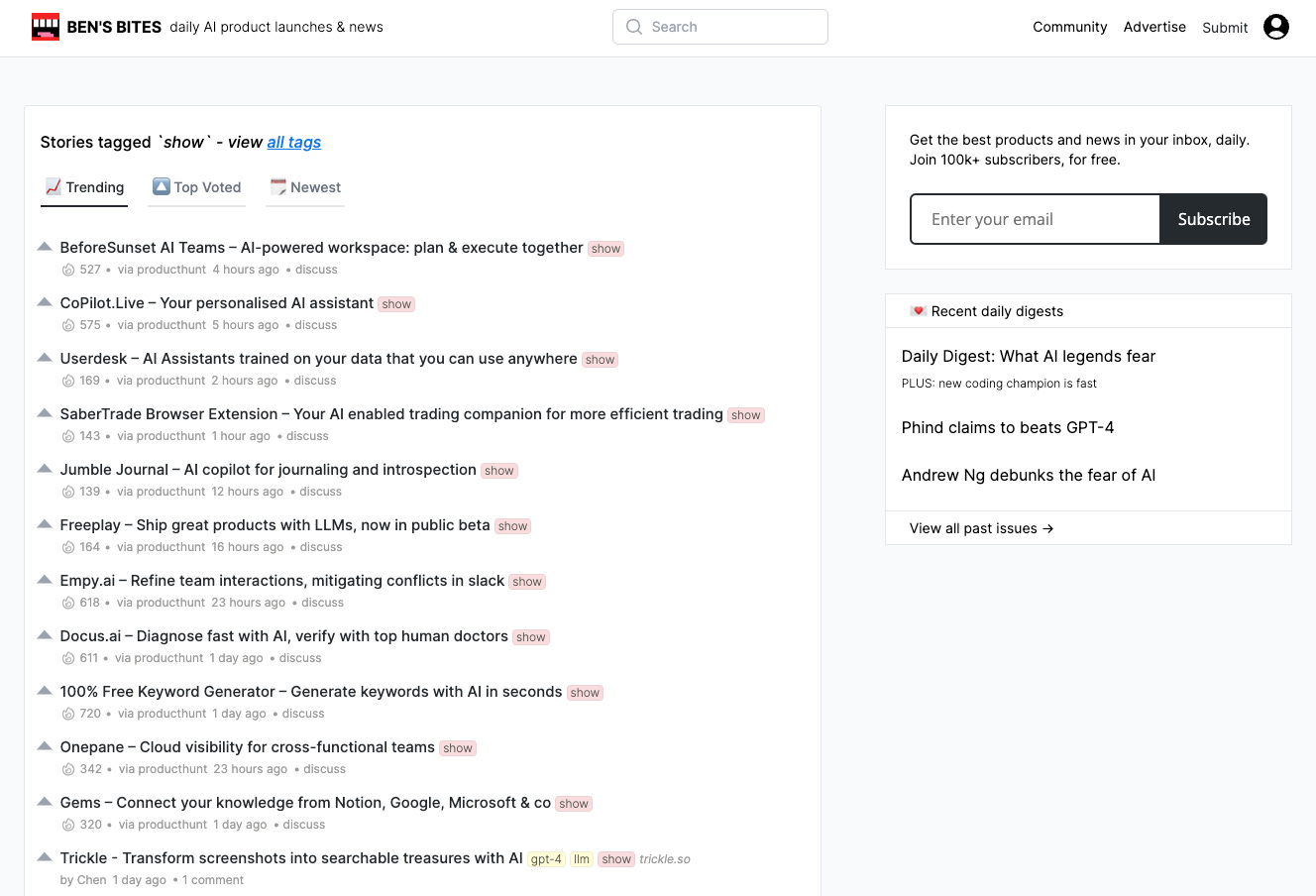
Task: Open the 'all tags' link
Action: [x=294, y=142]
